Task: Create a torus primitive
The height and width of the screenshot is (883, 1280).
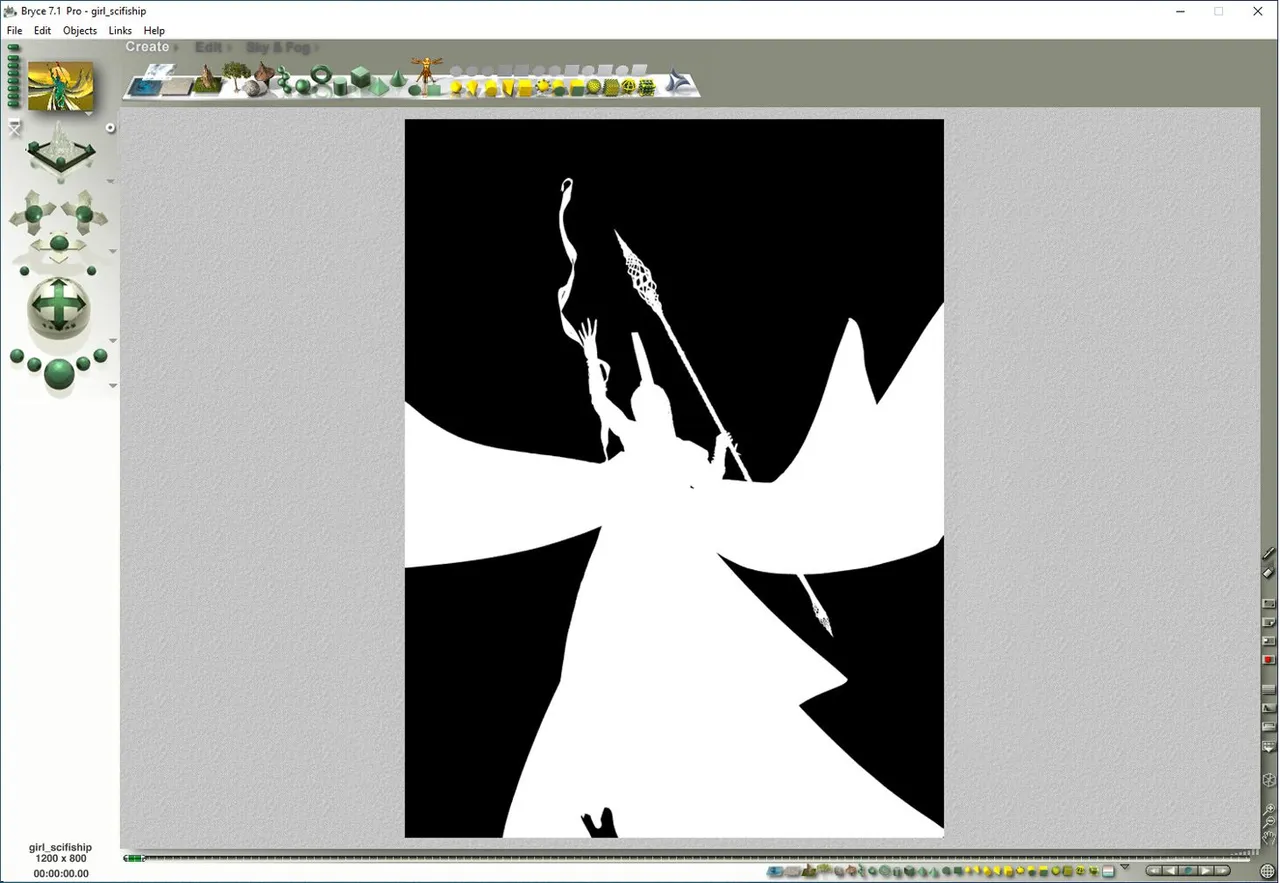Action: pyautogui.click(x=321, y=76)
